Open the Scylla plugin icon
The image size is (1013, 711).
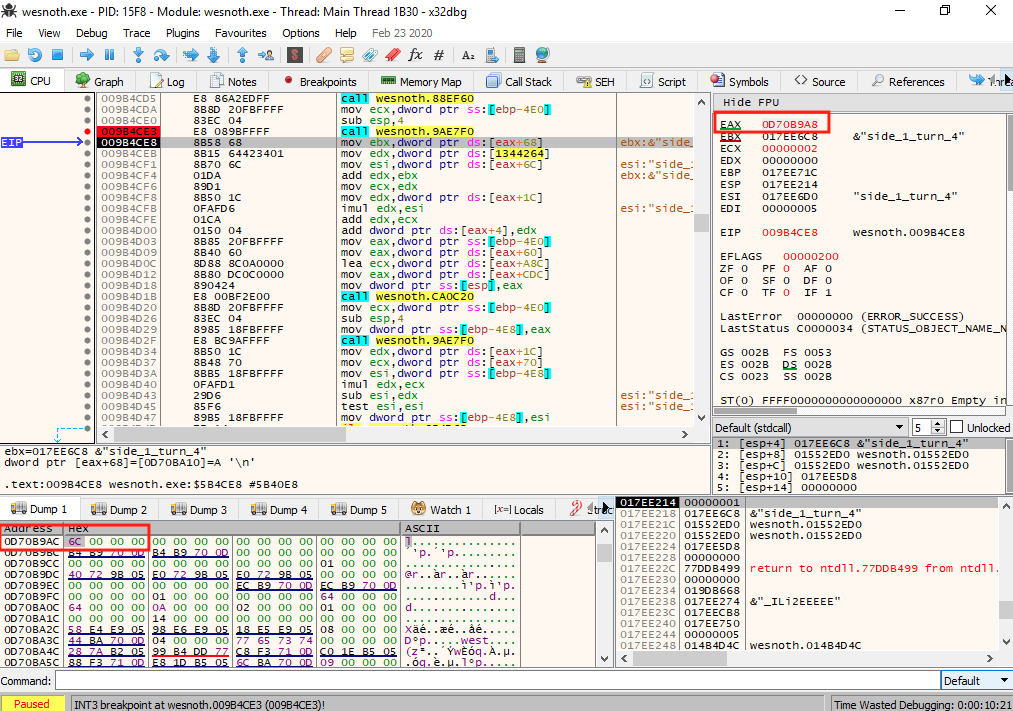(295, 55)
